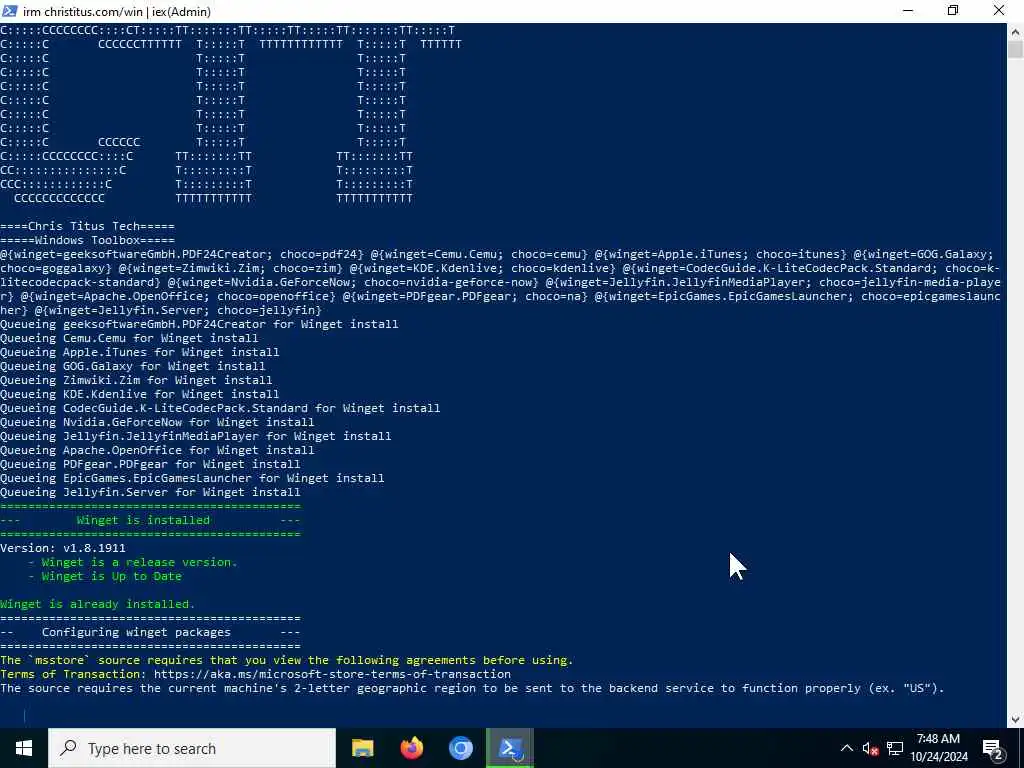Click the '====Chris Titus Tech=====' line
The width and height of the screenshot is (1024, 768).
point(88,226)
